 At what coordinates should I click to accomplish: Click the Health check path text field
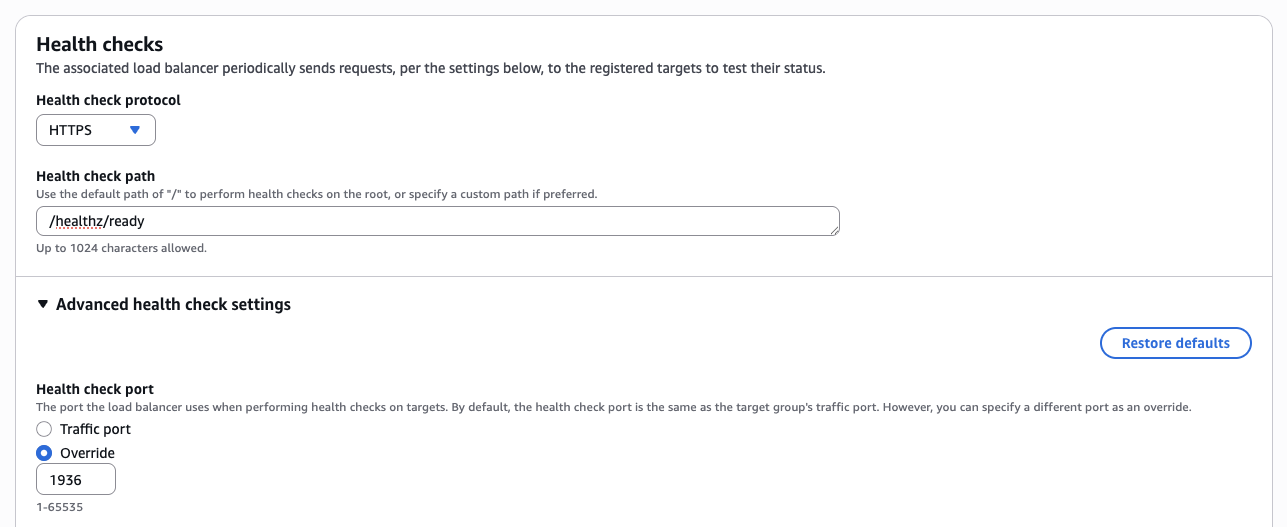(437, 221)
